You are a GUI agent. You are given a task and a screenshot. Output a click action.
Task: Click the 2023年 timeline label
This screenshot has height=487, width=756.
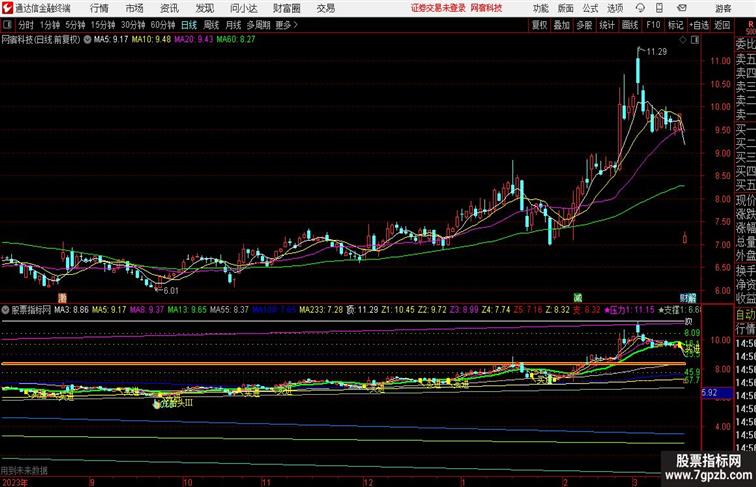point(15,482)
